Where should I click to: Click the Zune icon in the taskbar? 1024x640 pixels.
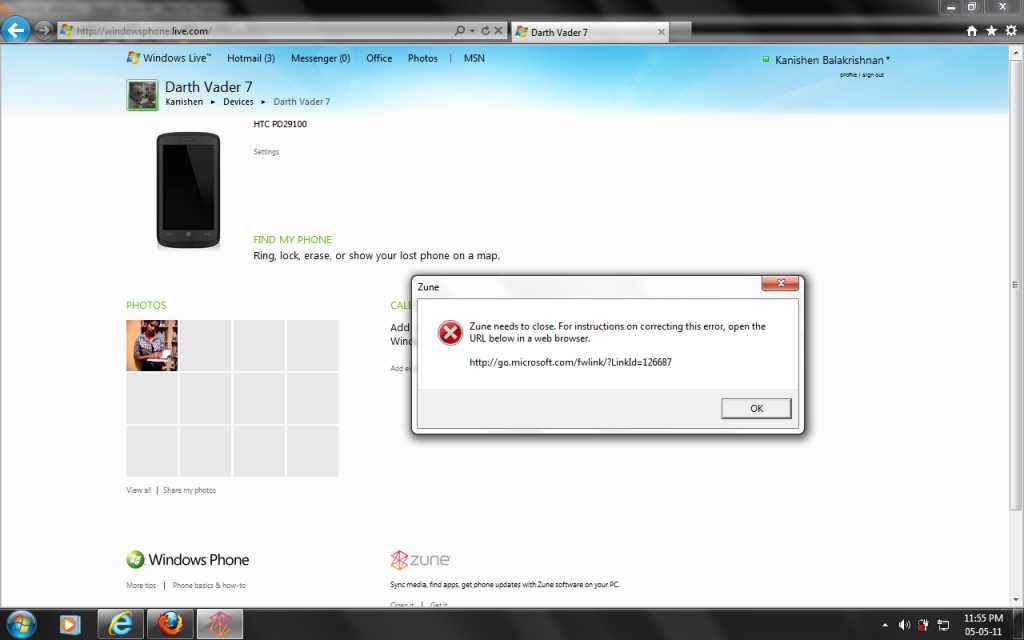[219, 624]
